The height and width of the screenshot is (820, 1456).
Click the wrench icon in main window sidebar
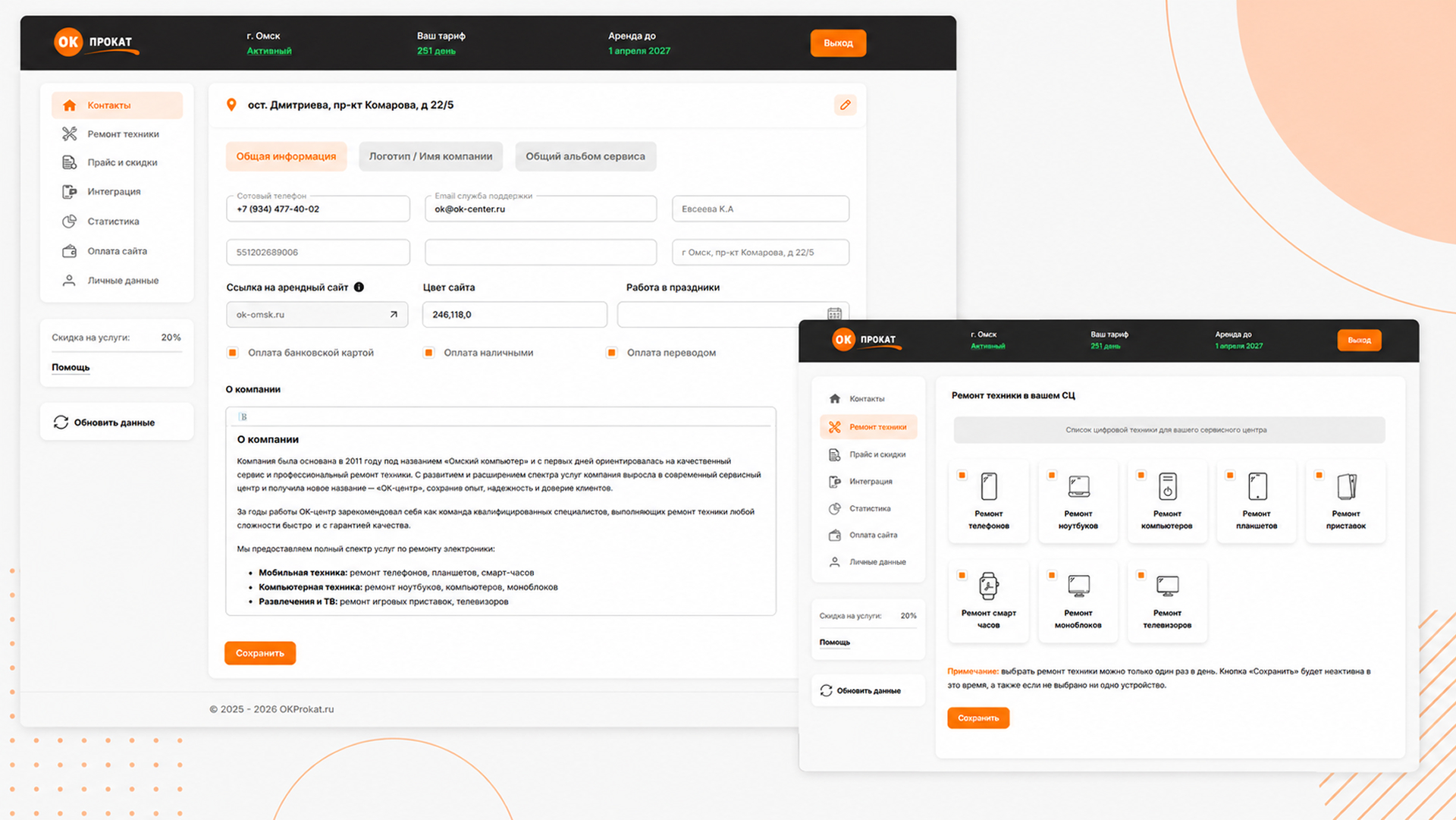tap(69, 134)
